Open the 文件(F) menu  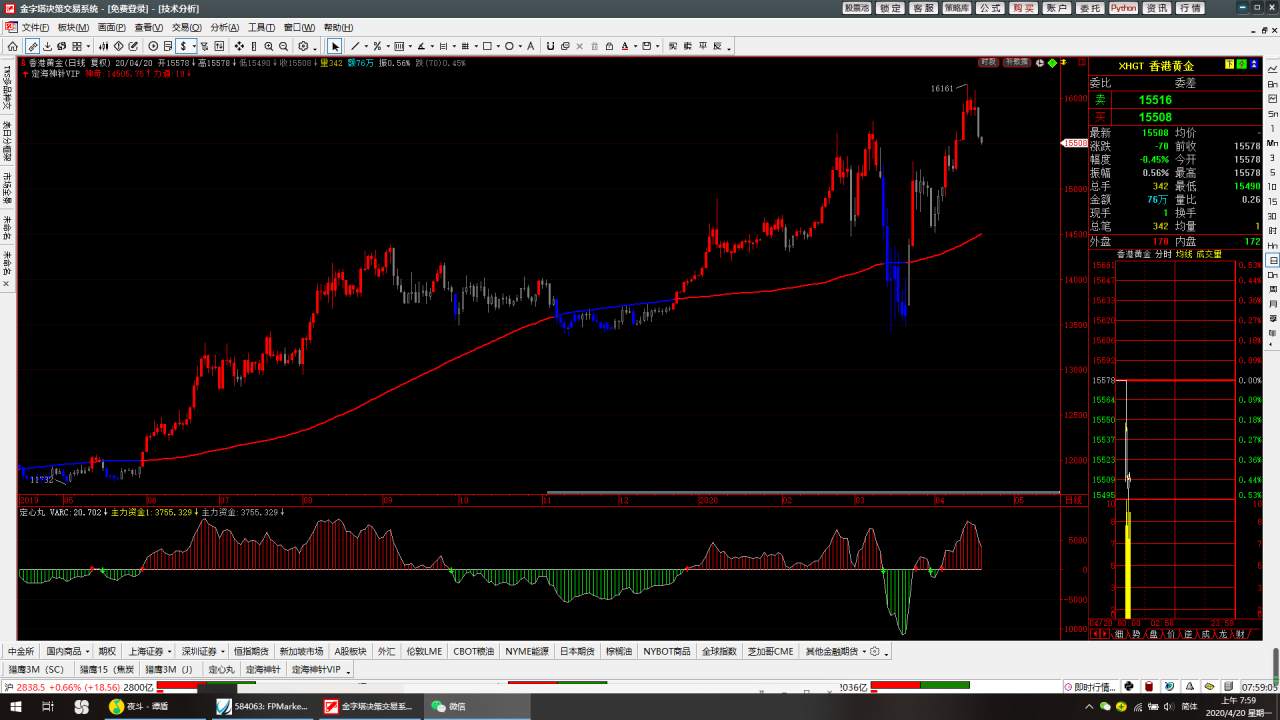coord(35,27)
